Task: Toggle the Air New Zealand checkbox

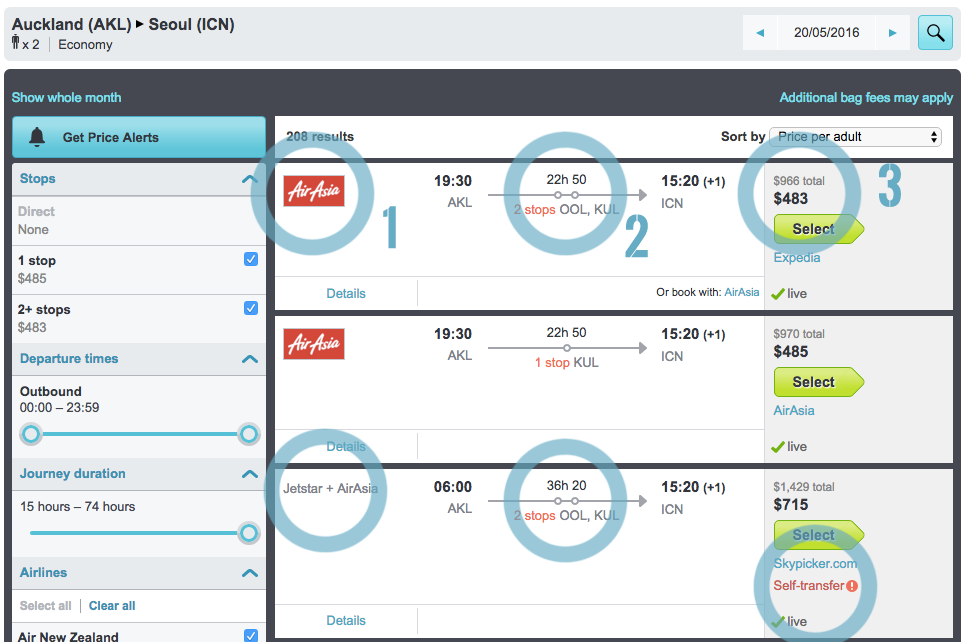Action: pyautogui.click(x=251, y=635)
